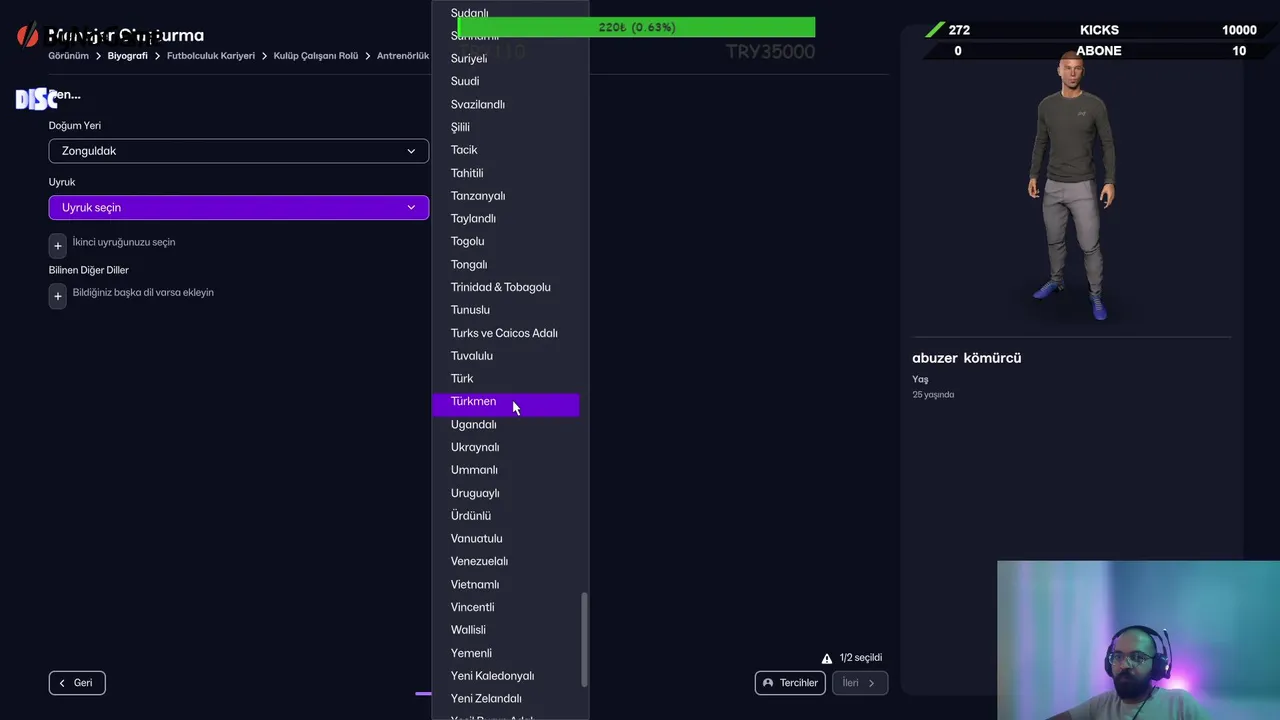Click the İleri next button

(x=860, y=683)
